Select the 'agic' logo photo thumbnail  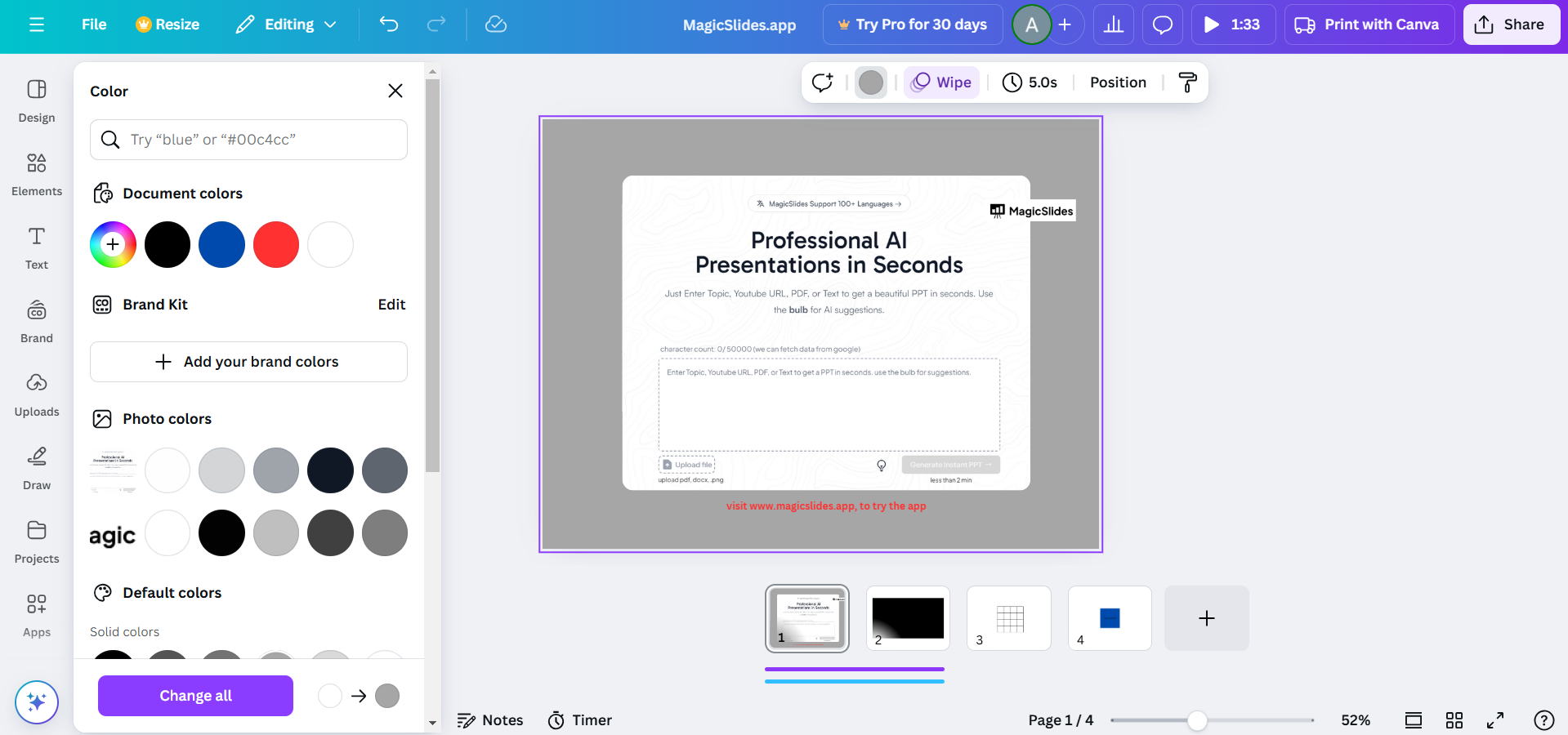pyautogui.click(x=113, y=533)
